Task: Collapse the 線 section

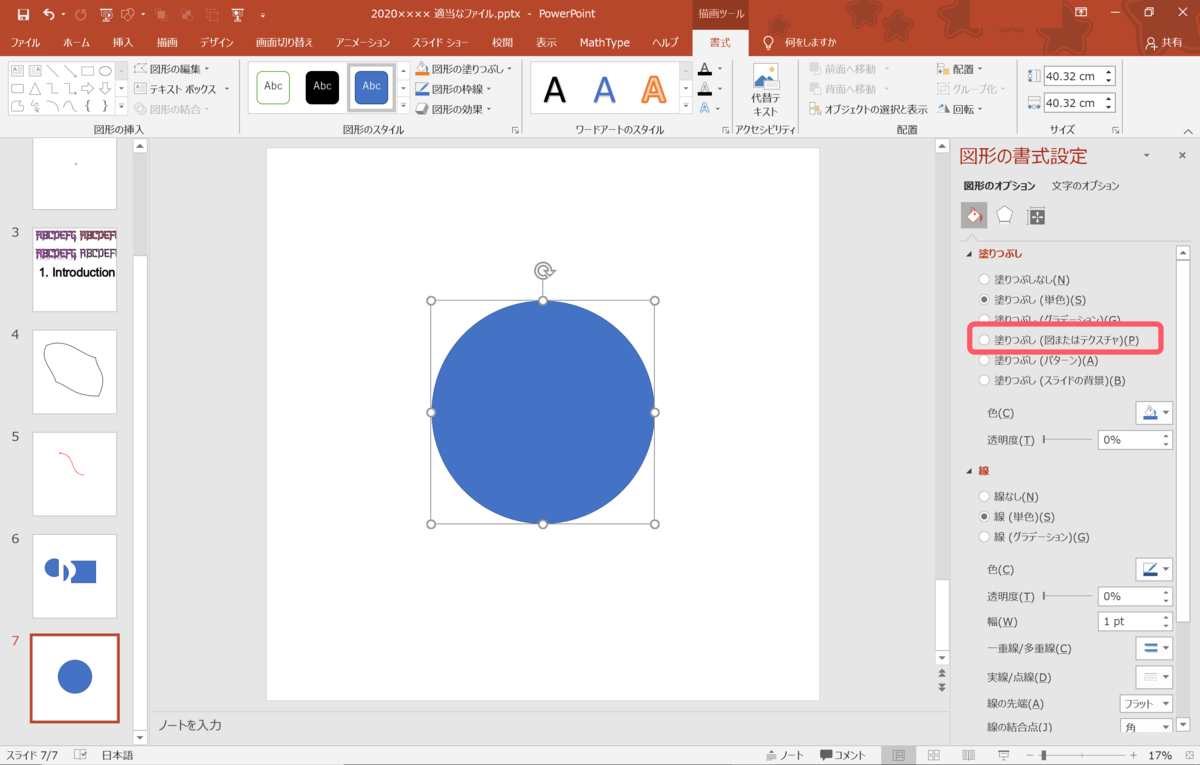Action: (x=968, y=471)
